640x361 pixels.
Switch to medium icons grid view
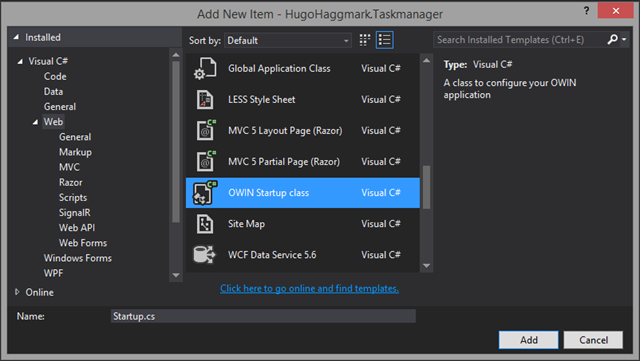(x=364, y=40)
